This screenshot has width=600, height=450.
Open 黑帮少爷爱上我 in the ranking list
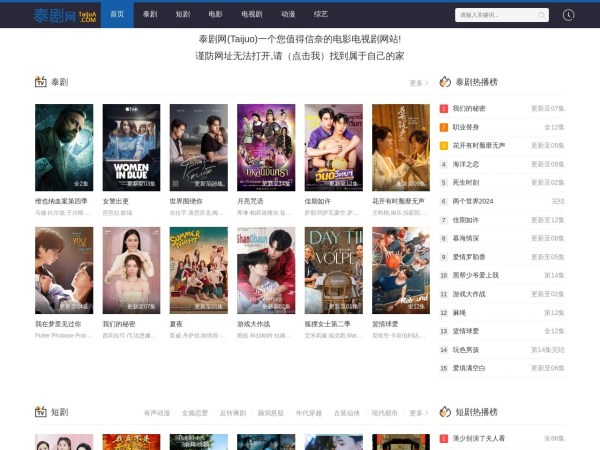(476, 276)
